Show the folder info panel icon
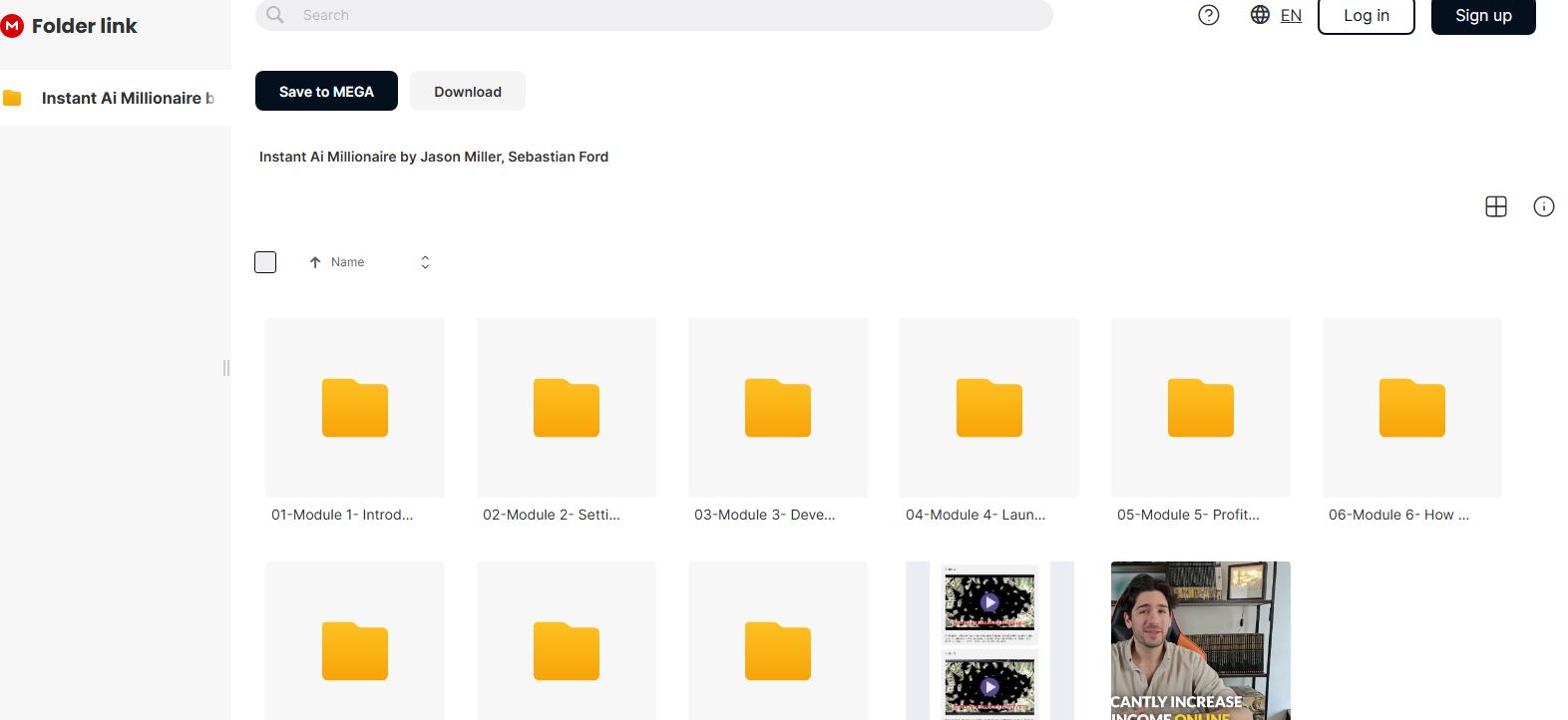The image size is (1568, 720). pos(1543,206)
